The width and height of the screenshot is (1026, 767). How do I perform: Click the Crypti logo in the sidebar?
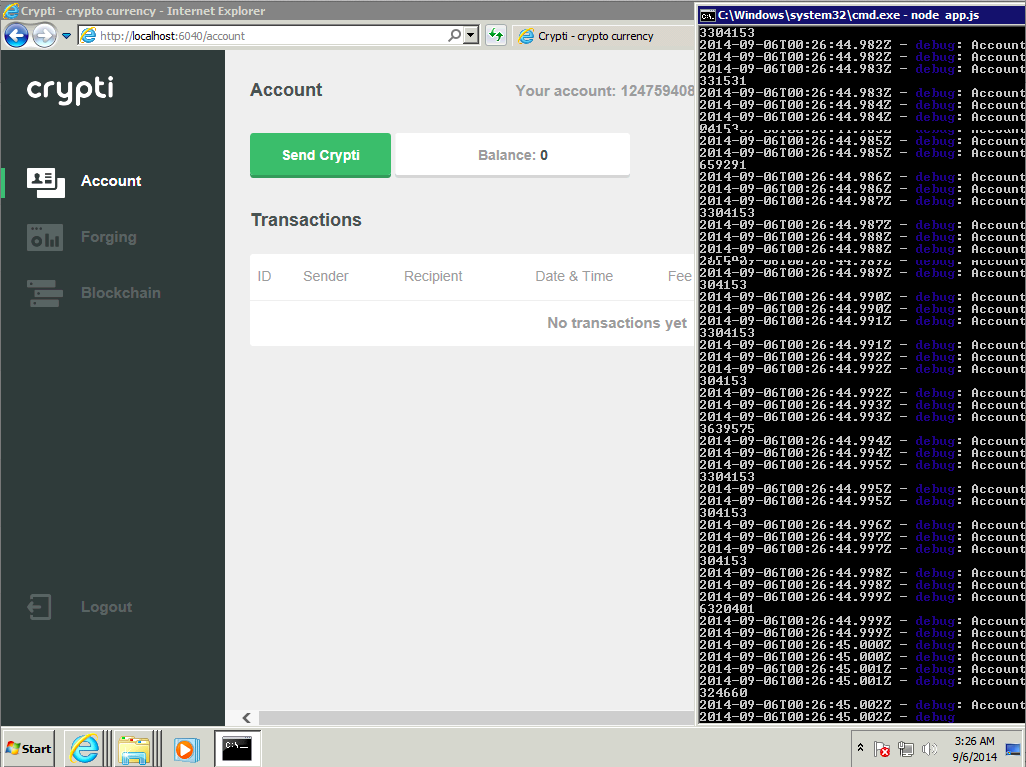click(x=70, y=90)
